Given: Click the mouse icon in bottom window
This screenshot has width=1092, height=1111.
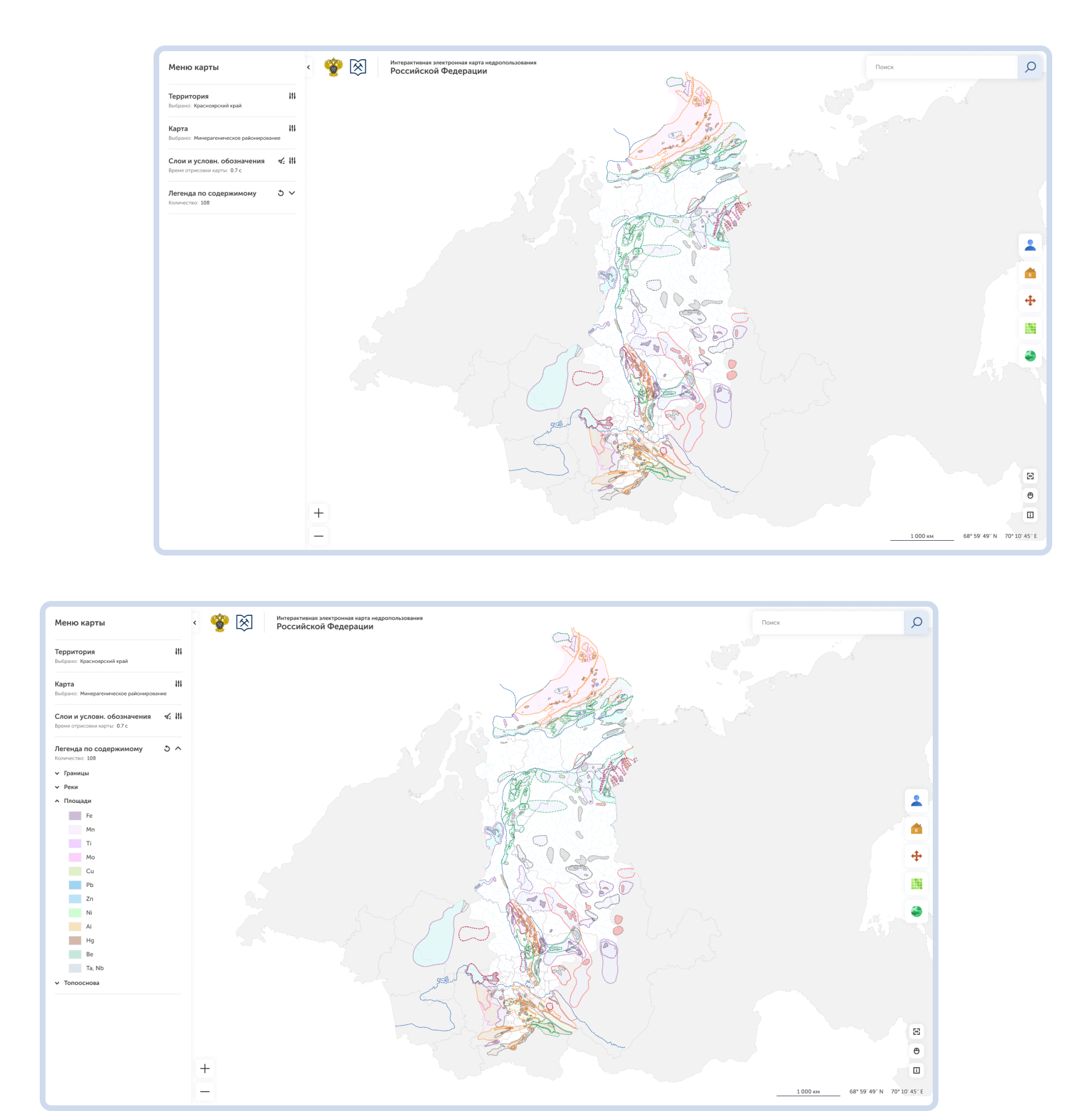Looking at the screenshot, I should pyautogui.click(x=916, y=1051).
